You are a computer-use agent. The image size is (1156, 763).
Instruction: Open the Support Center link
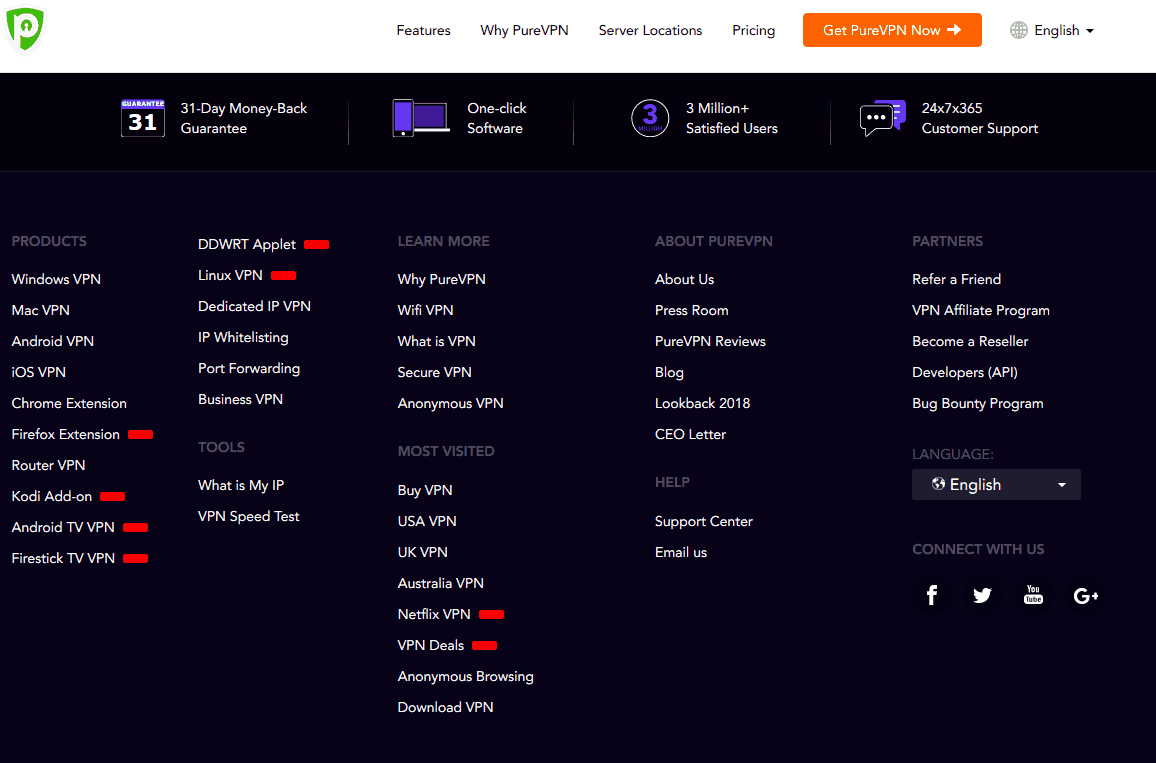[703, 521]
